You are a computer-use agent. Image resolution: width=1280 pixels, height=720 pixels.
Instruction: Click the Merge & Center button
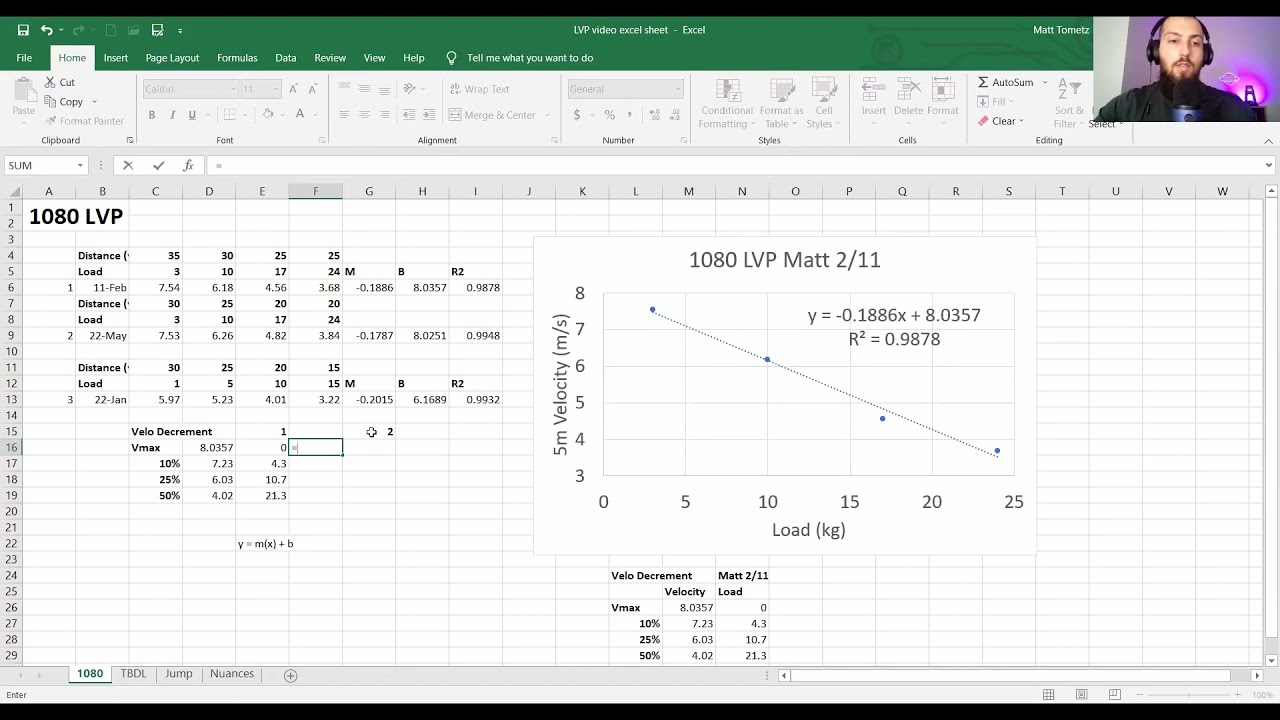click(493, 115)
